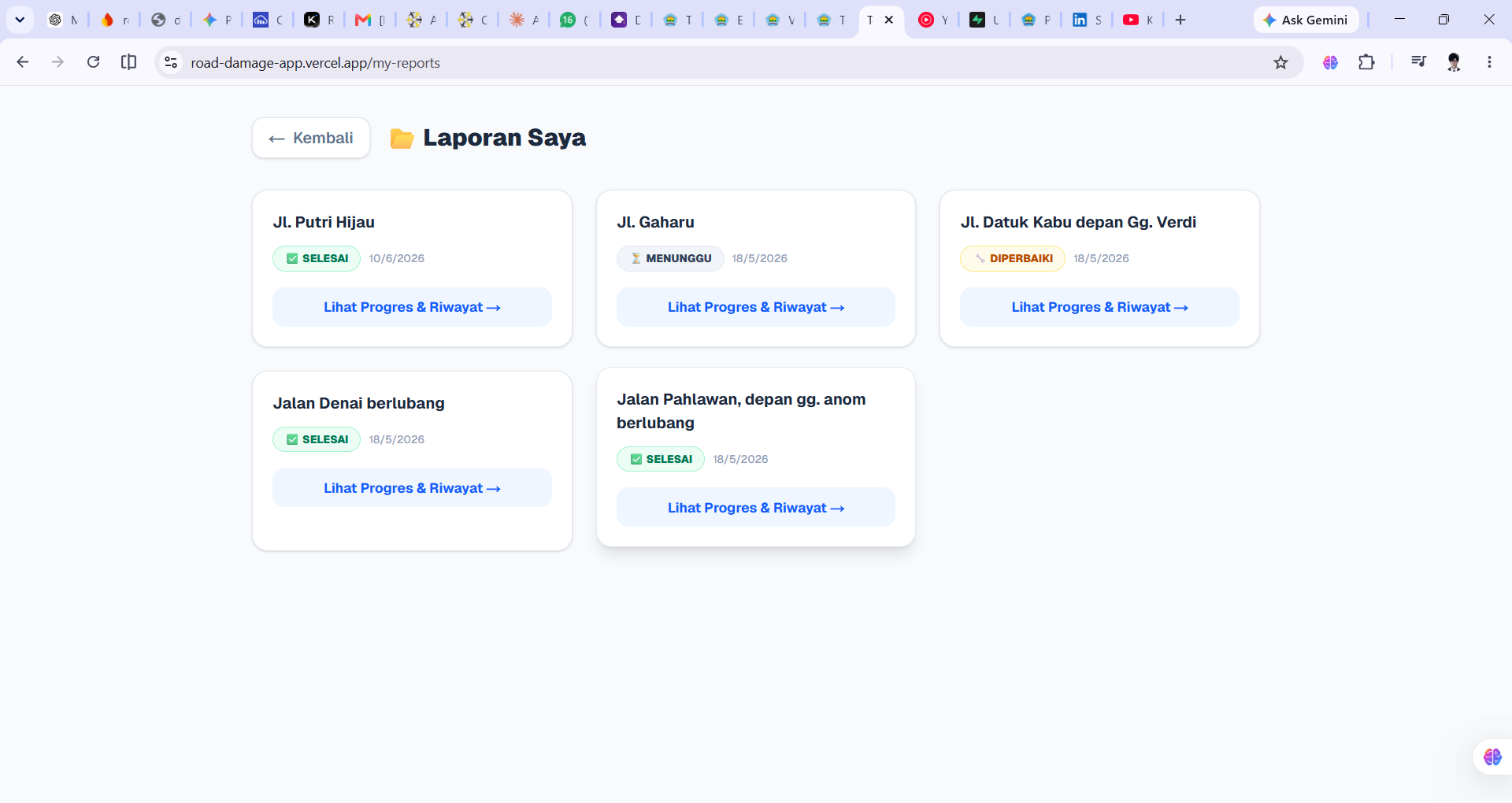Open progress history for Jl. Datuk Kabu
This screenshot has height=803, width=1512.
pyautogui.click(x=1099, y=307)
